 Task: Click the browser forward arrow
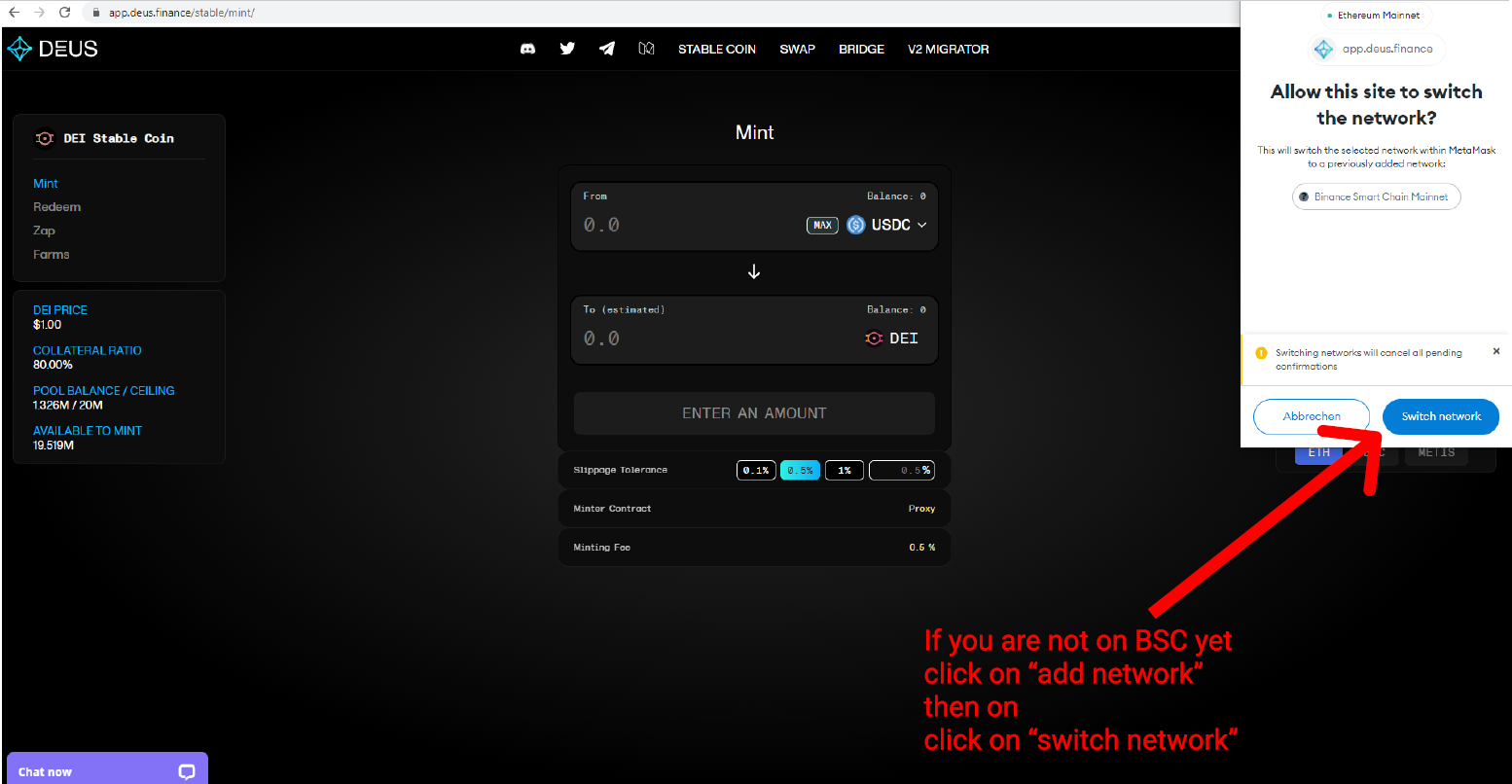[39, 13]
